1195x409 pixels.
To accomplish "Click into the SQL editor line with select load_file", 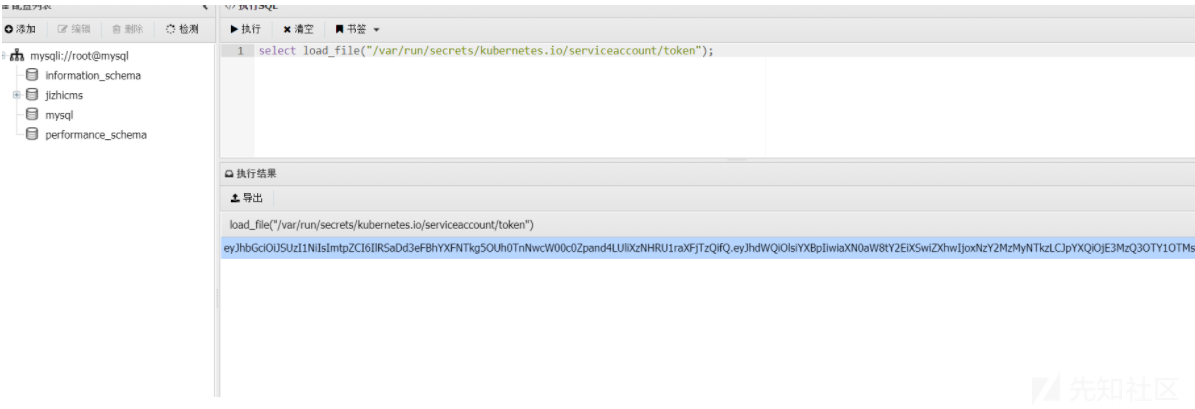I will pyautogui.click(x=486, y=51).
